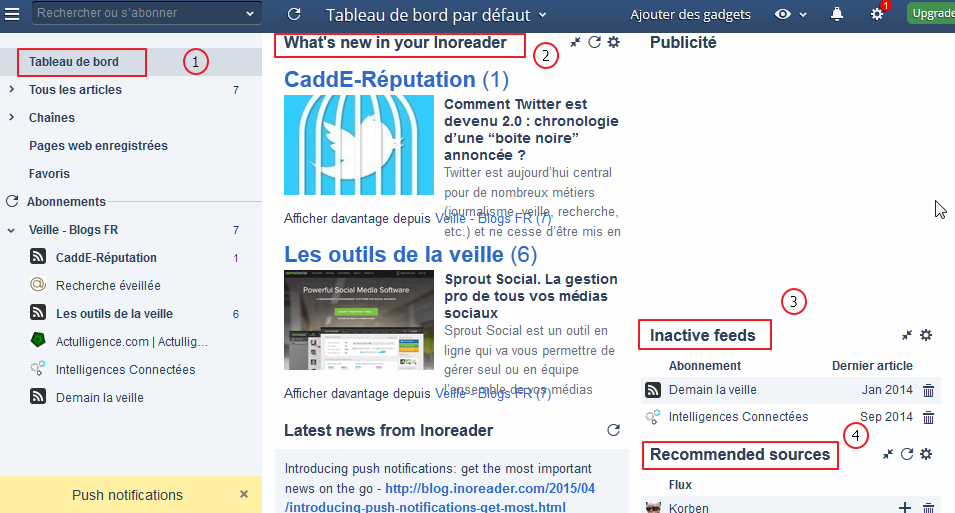Click Ajouter des gadgets
The height and width of the screenshot is (513, 955).
(690, 15)
